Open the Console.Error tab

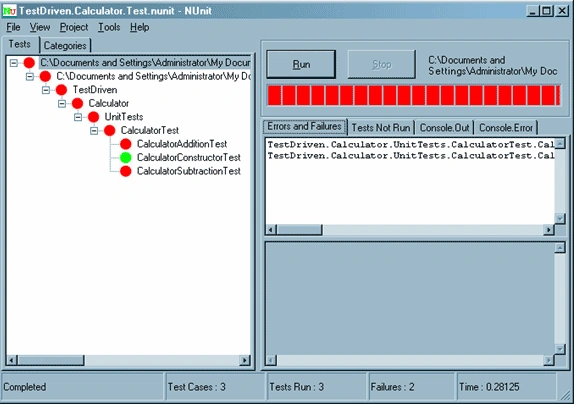pos(506,128)
